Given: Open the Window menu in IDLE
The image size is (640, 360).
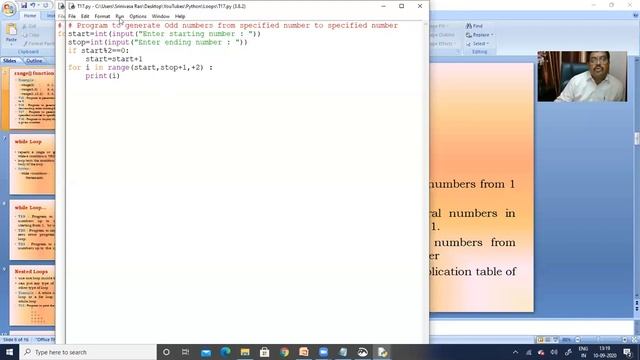Looking at the screenshot, I should 160,16.
